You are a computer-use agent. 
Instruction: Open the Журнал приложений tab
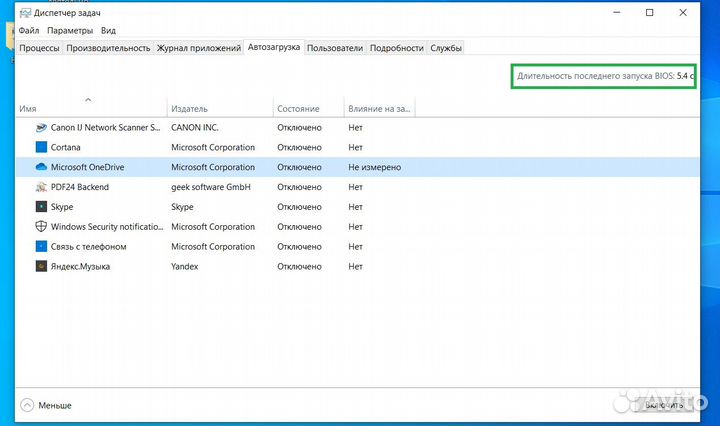pos(199,48)
